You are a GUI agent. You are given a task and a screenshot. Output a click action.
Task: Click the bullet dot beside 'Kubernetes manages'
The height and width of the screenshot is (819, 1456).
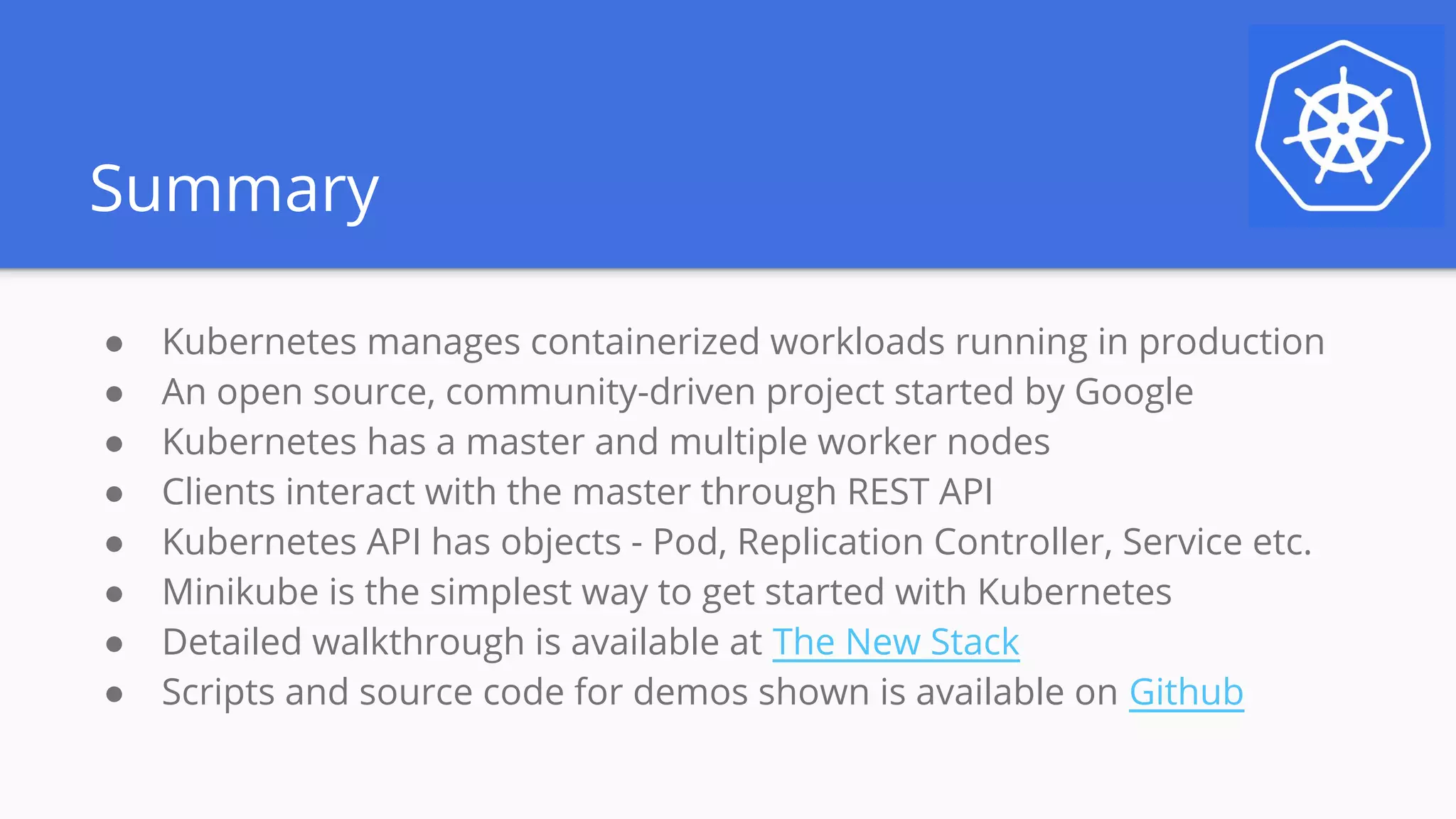click(x=114, y=344)
